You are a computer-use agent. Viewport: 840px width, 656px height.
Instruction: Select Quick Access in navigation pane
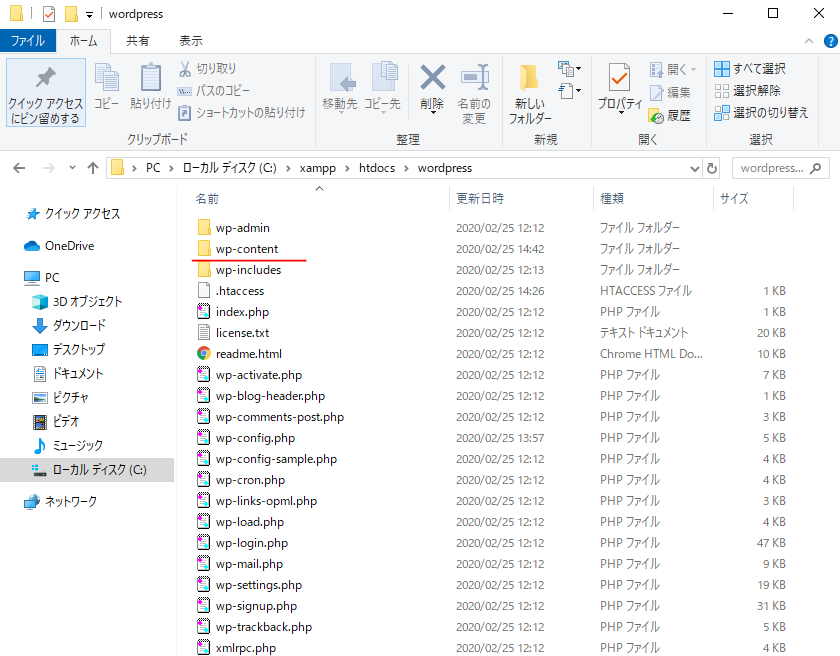pyautogui.click(x=73, y=214)
